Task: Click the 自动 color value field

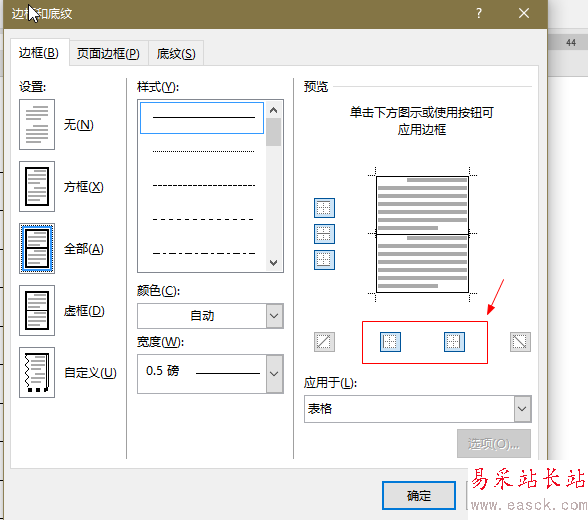Action: [202, 316]
